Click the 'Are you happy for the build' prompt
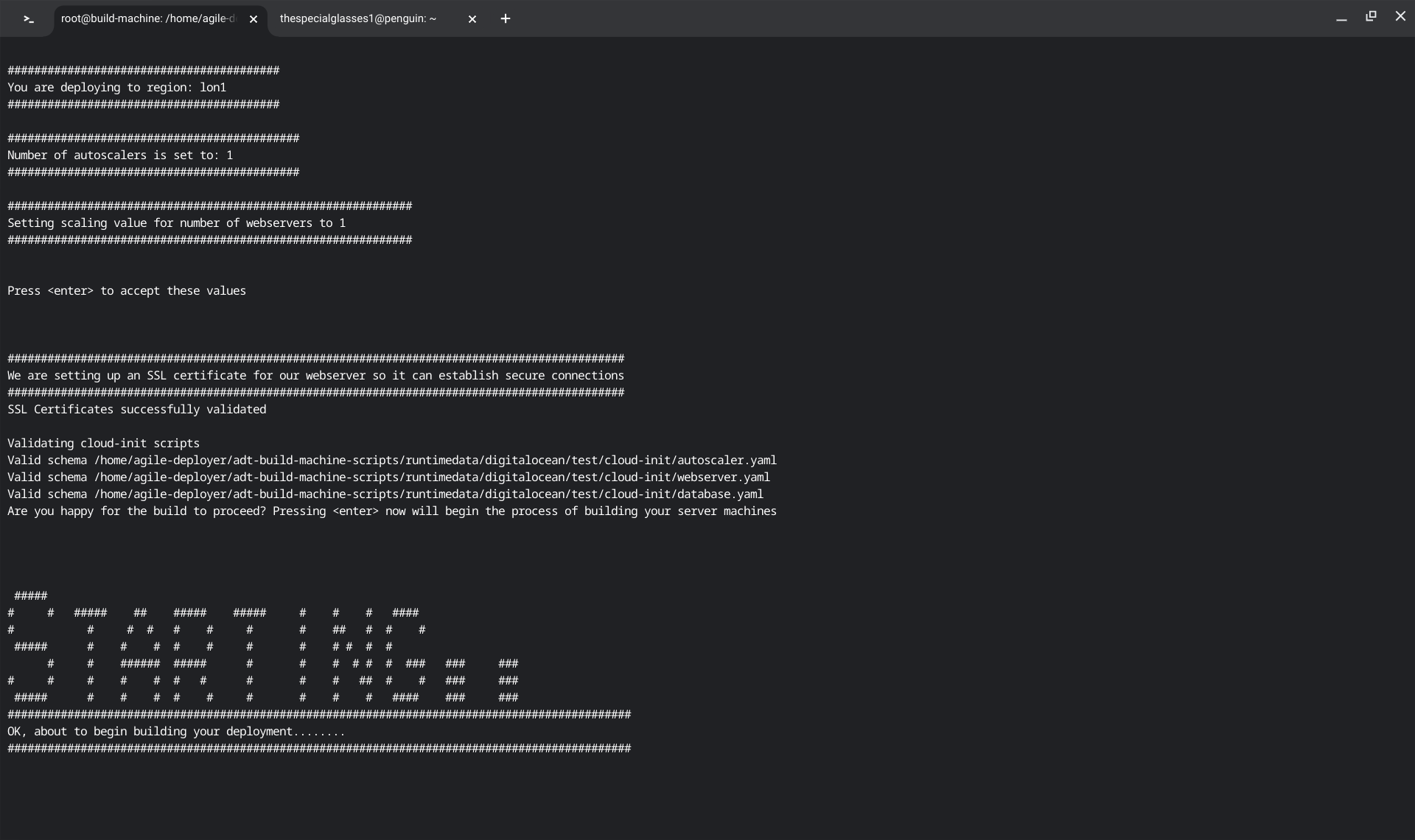Image resolution: width=1415 pixels, height=840 pixels. pos(392,511)
